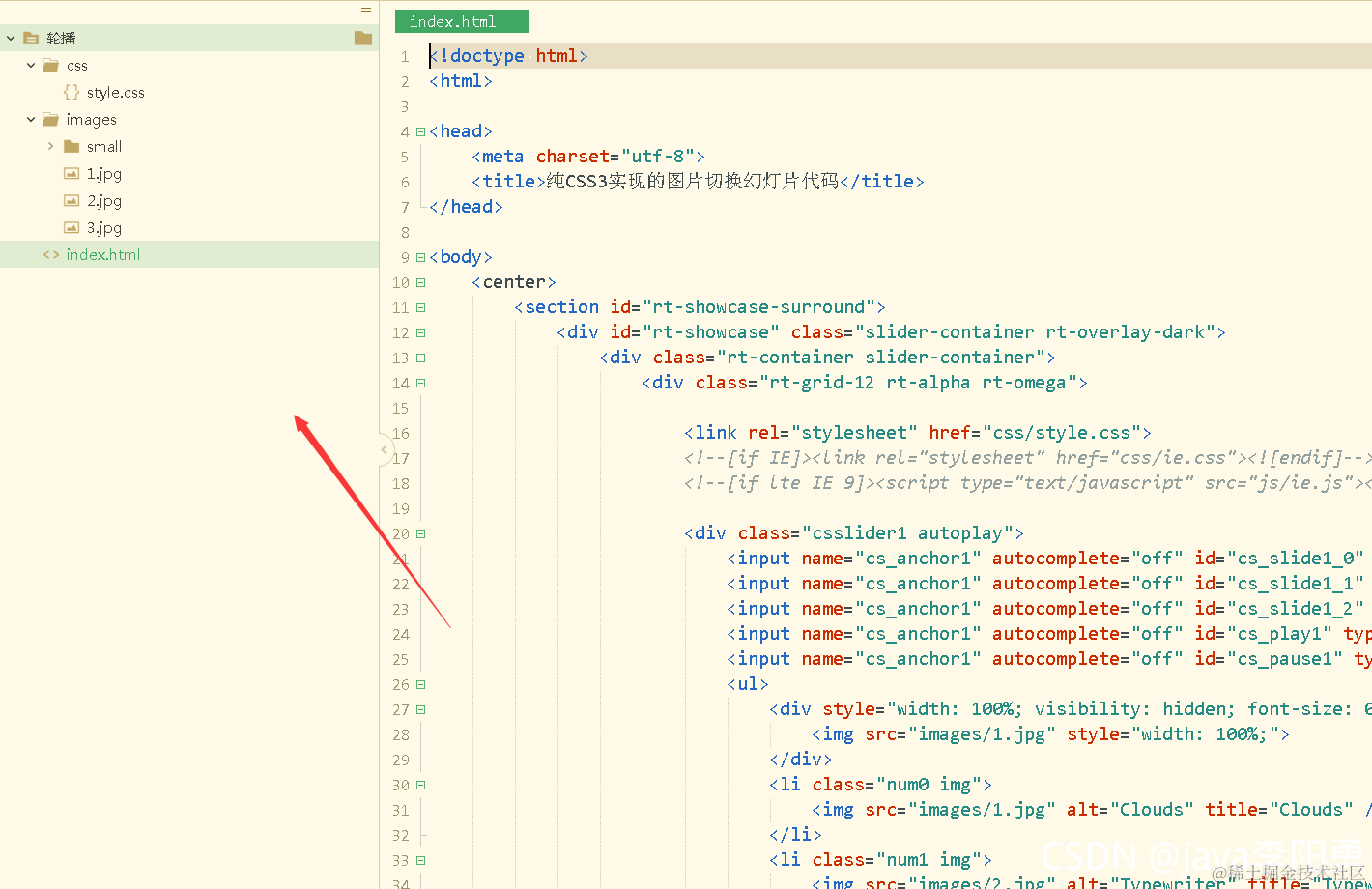Select 3.jpg in the file tree
The height and width of the screenshot is (889, 1372).
103,228
